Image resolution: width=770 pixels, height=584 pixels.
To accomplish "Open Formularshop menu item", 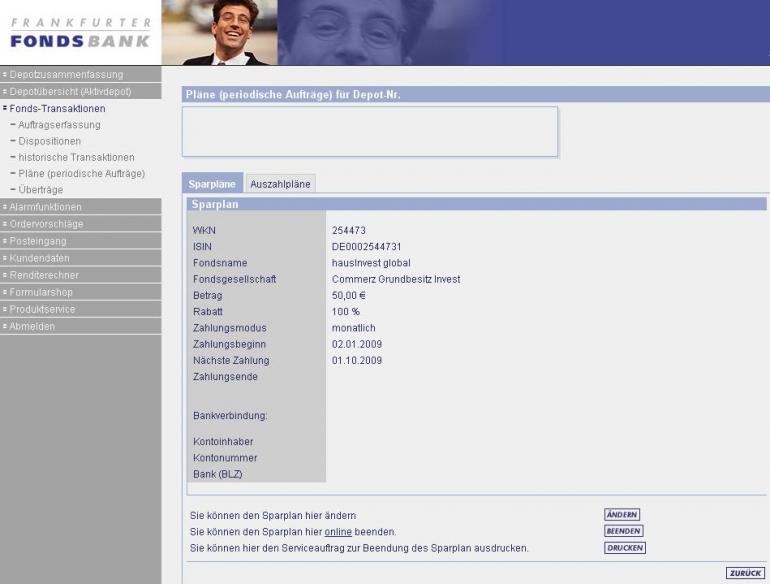I will [x=81, y=292].
